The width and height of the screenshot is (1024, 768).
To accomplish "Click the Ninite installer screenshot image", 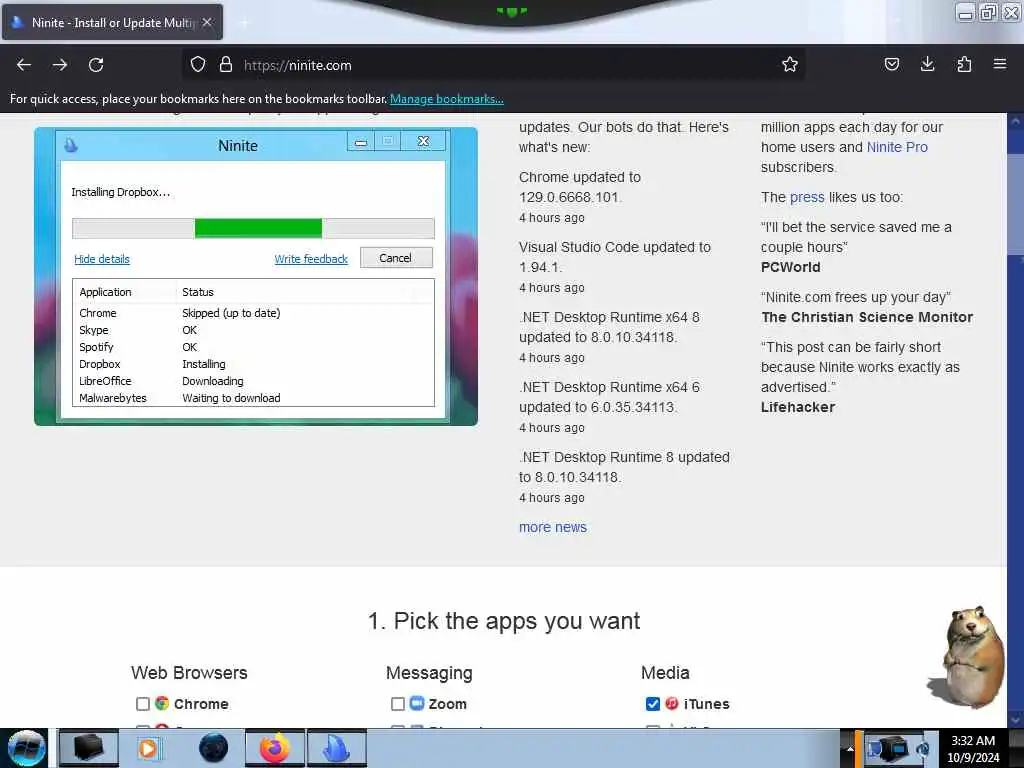I will (x=255, y=276).
